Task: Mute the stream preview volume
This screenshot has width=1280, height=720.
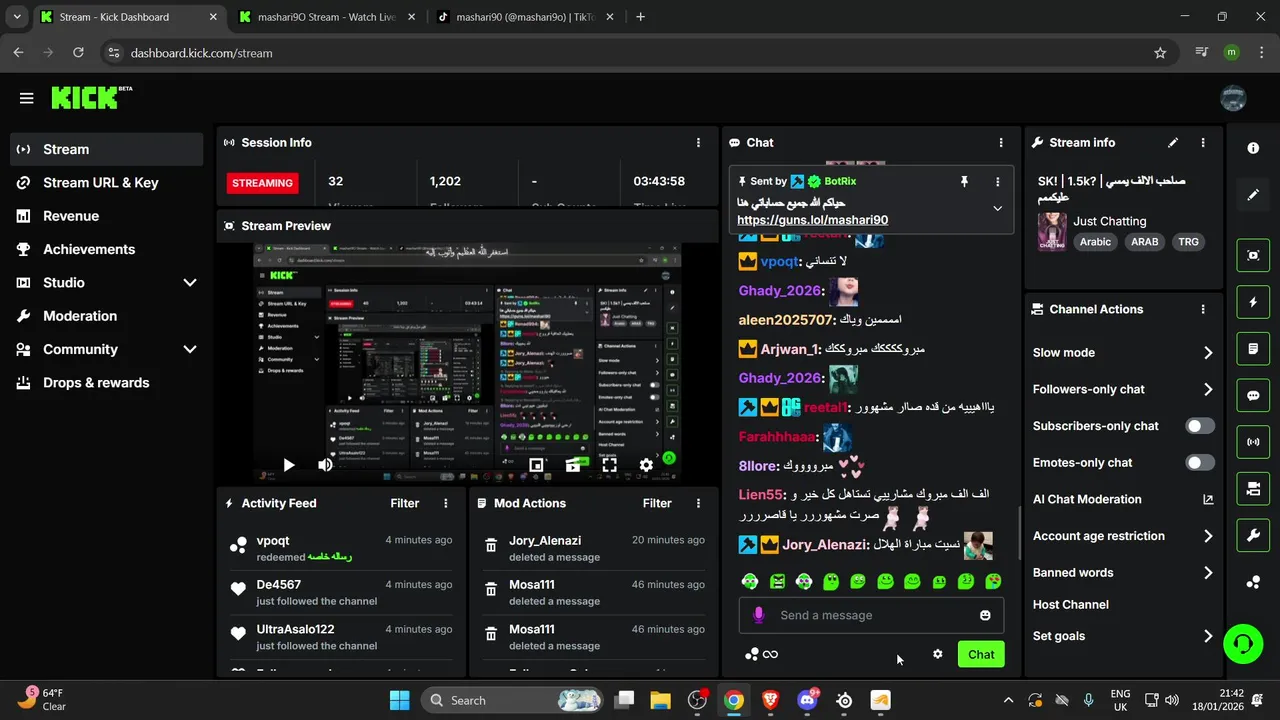Action: (325, 465)
